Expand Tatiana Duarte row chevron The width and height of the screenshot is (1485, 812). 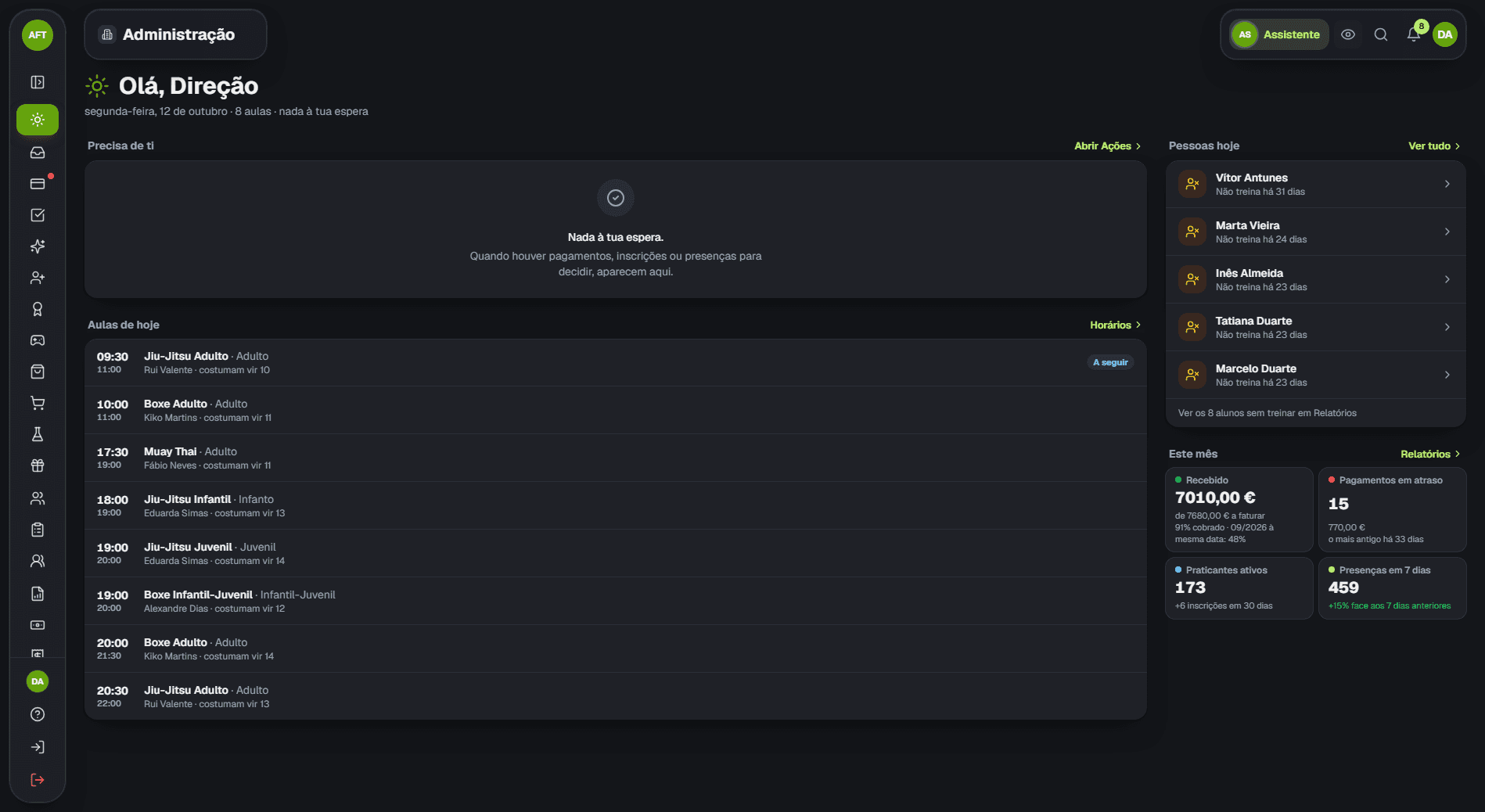(1447, 327)
